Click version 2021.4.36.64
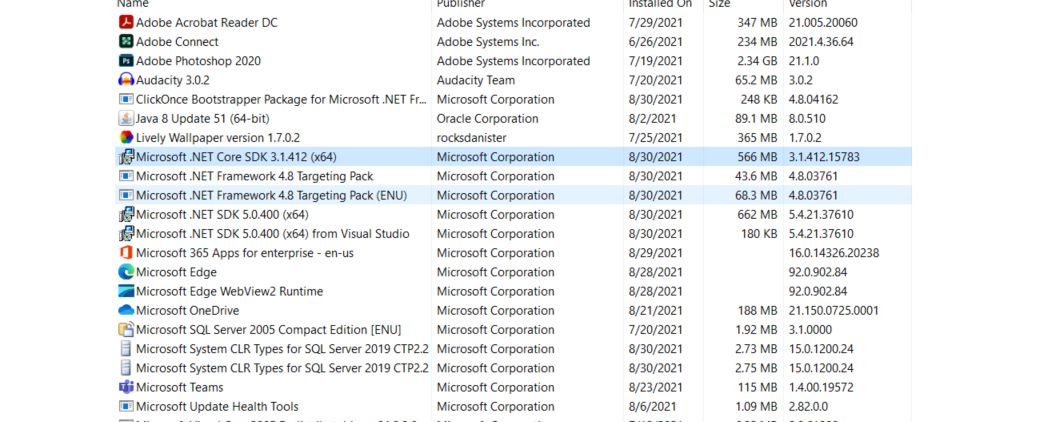The width and height of the screenshot is (1057, 422). (x=821, y=42)
